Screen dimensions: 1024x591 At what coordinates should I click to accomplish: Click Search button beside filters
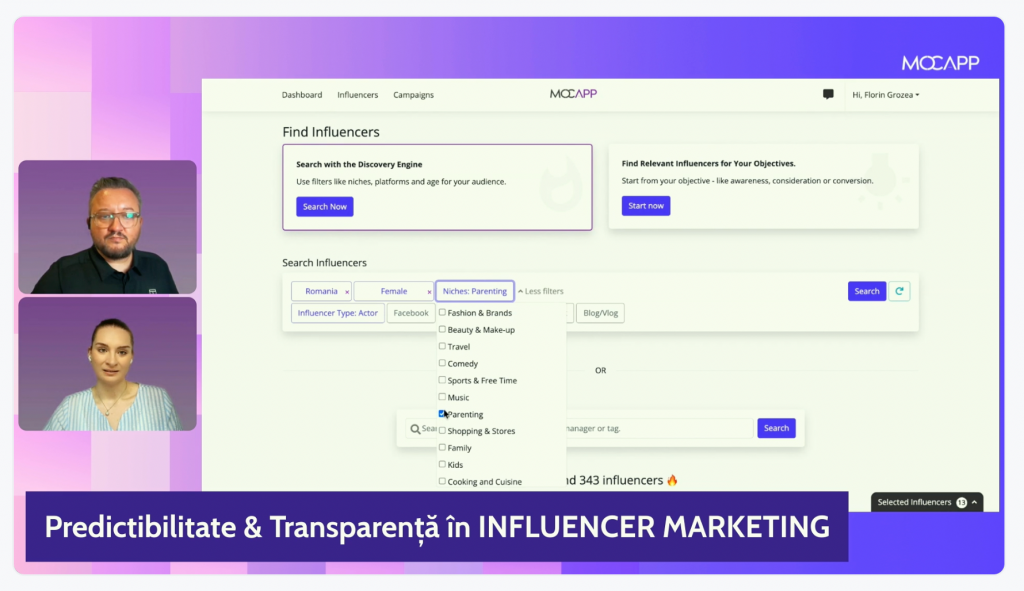867,291
